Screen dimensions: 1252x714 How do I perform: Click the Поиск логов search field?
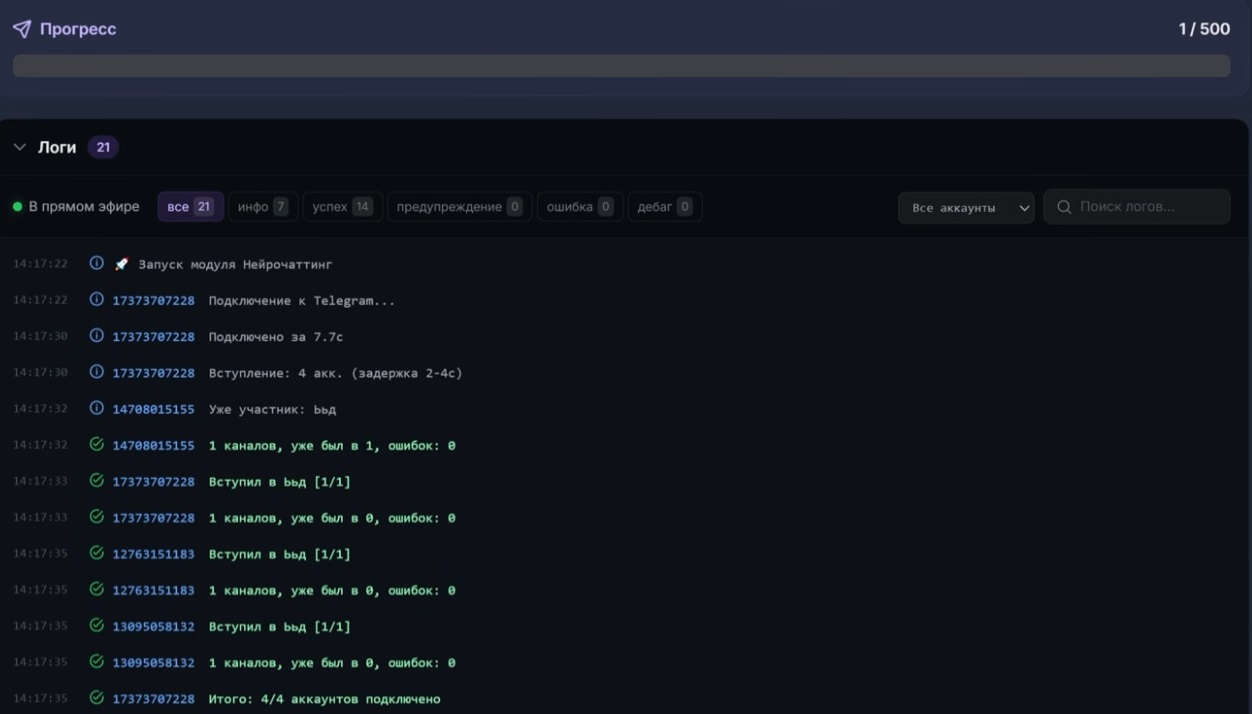(x=1137, y=207)
